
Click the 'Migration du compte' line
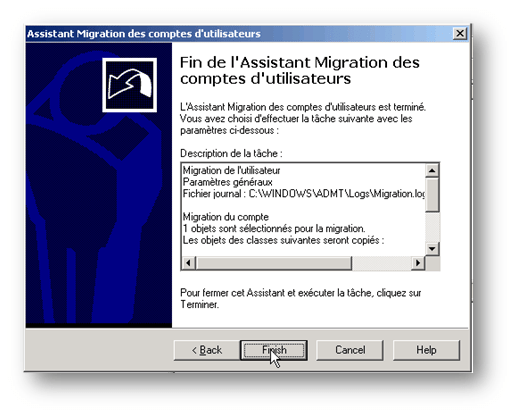226,217
